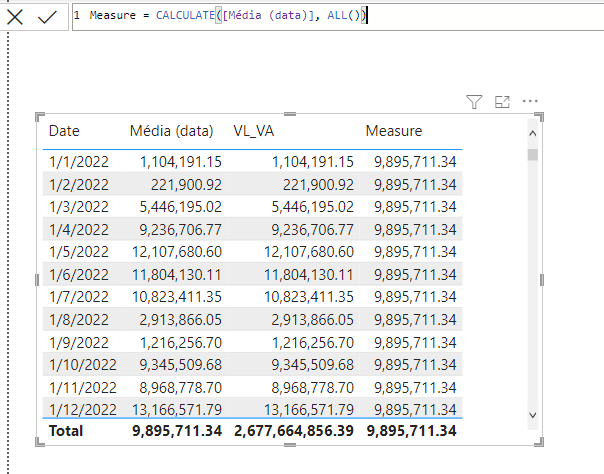Select the 1/1/2022 date cell
The height and width of the screenshot is (474, 604).
point(79,162)
